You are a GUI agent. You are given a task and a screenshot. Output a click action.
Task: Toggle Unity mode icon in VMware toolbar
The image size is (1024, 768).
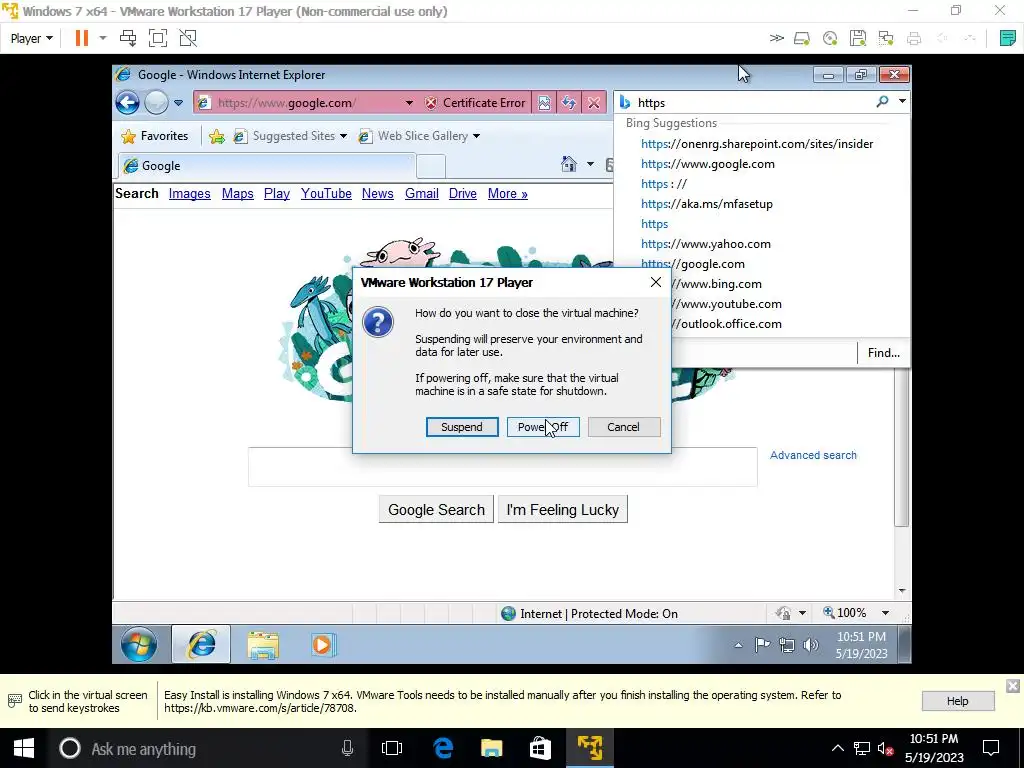coord(188,38)
